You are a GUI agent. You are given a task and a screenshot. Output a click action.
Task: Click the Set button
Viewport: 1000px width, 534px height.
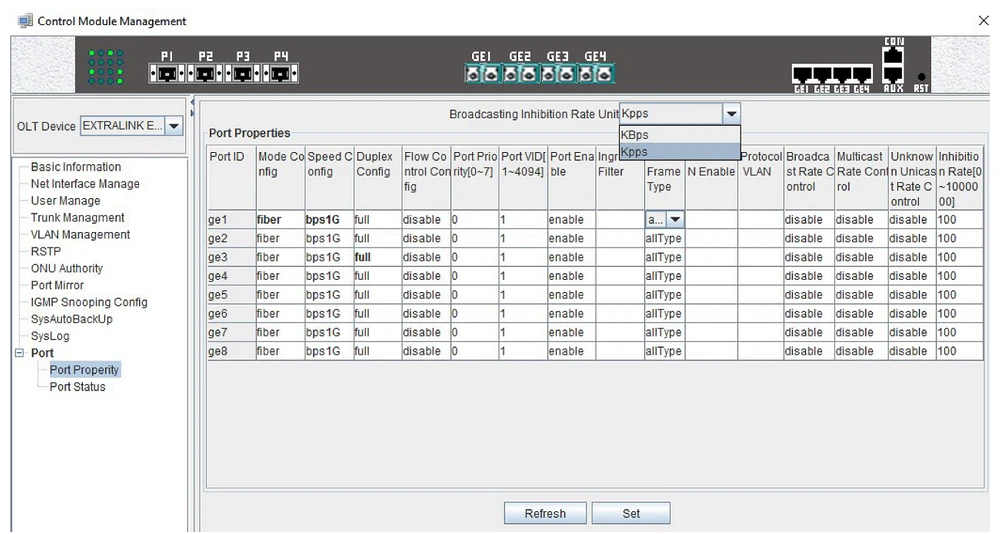(630, 514)
